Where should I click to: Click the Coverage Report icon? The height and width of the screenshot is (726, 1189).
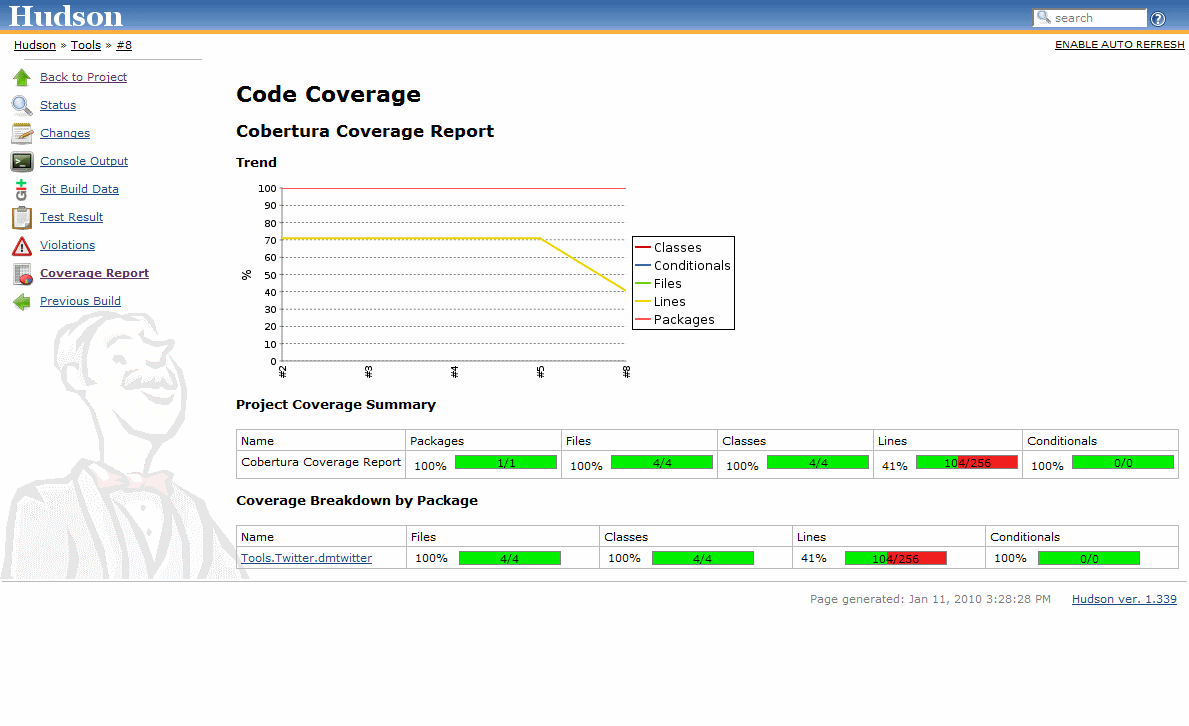tap(23, 274)
